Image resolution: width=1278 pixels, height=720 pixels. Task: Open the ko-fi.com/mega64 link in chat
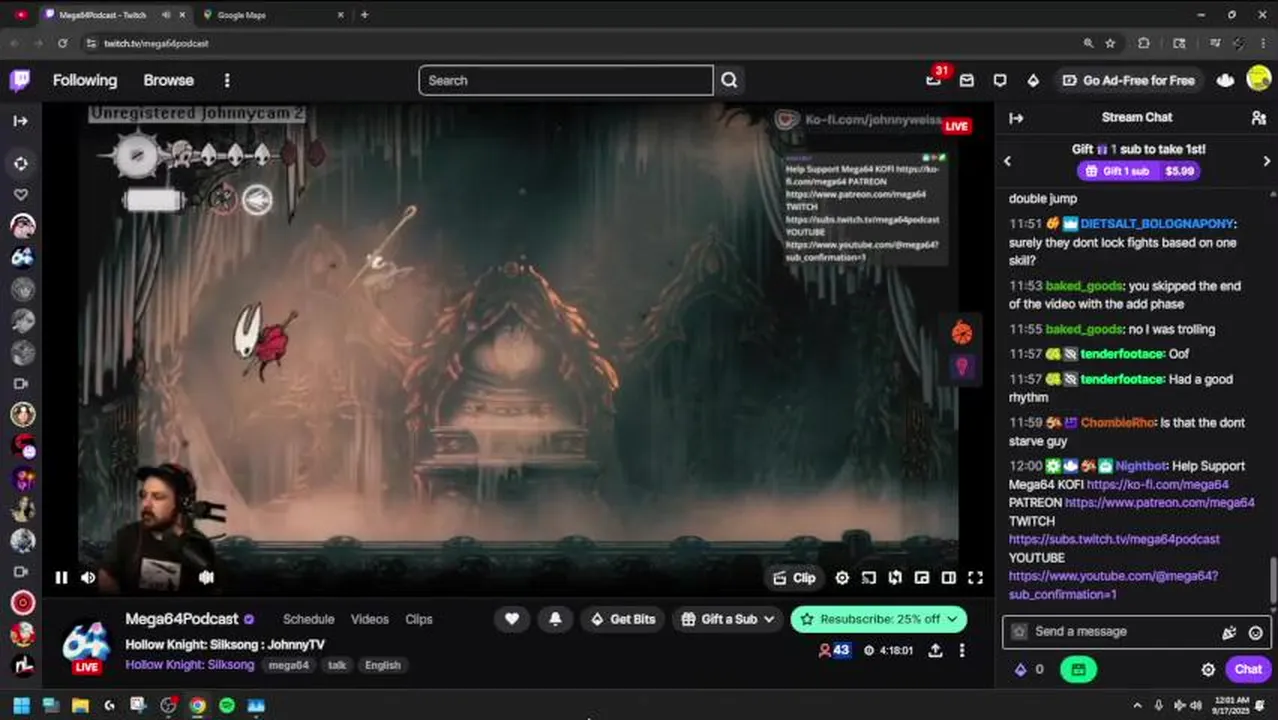click(1157, 484)
